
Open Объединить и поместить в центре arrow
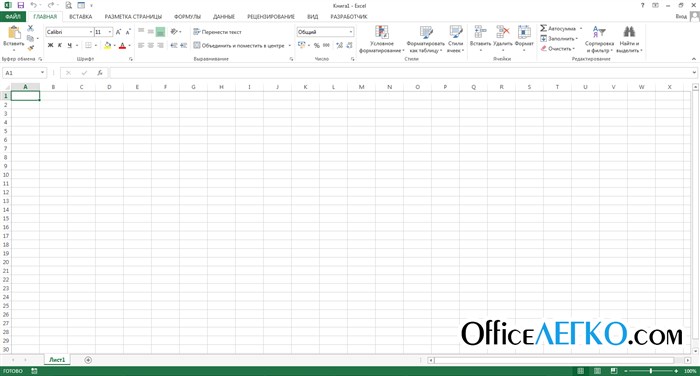[x=290, y=45]
